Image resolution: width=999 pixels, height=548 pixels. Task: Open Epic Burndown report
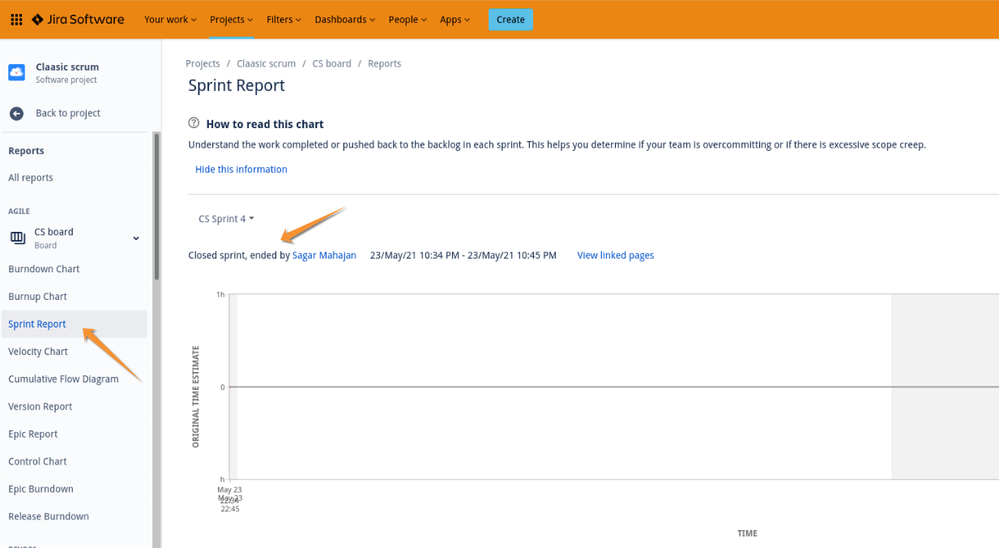point(41,489)
